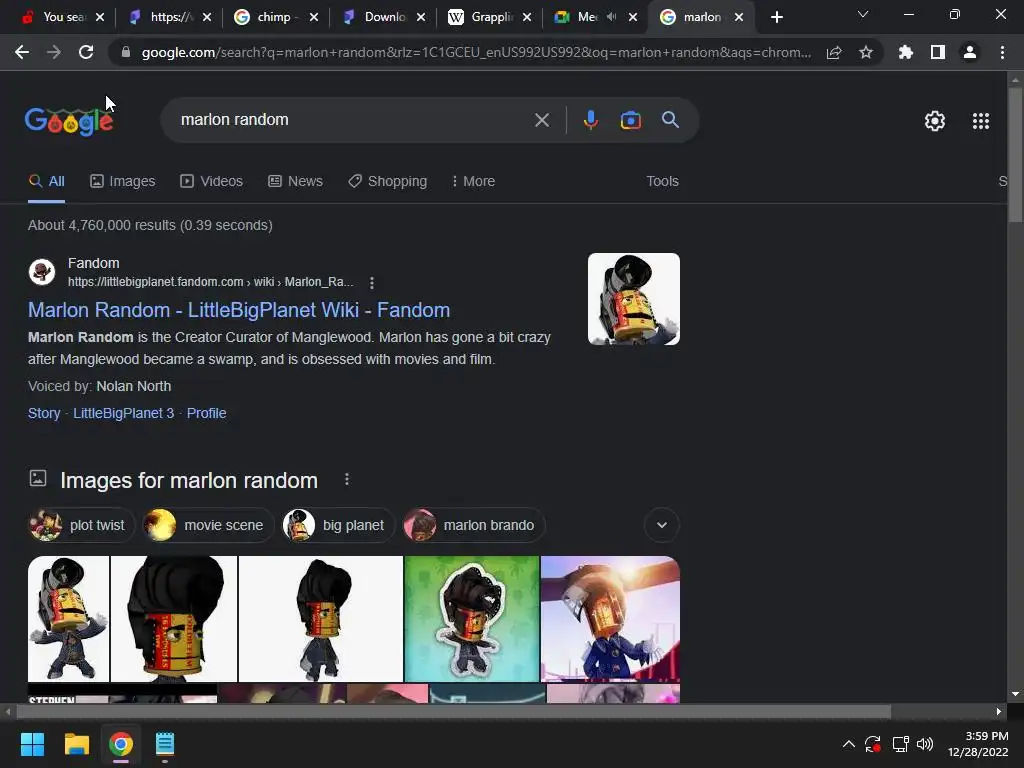Screen dimensions: 1024x768
Task: Click the address bar URL
Action: [x=477, y=52]
